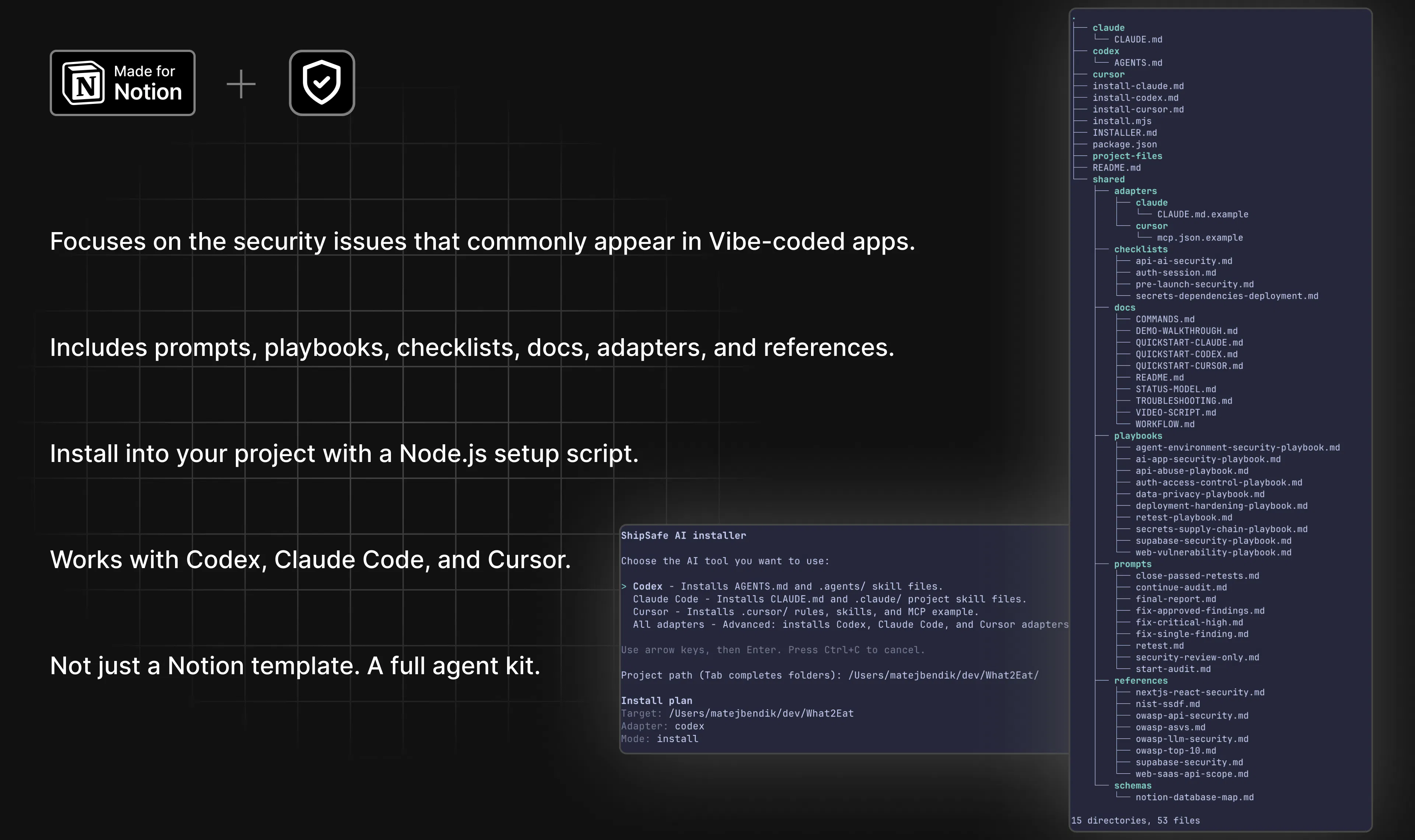Click the adapters folder
Viewport: 1415px width, 840px height.
[x=1135, y=191]
